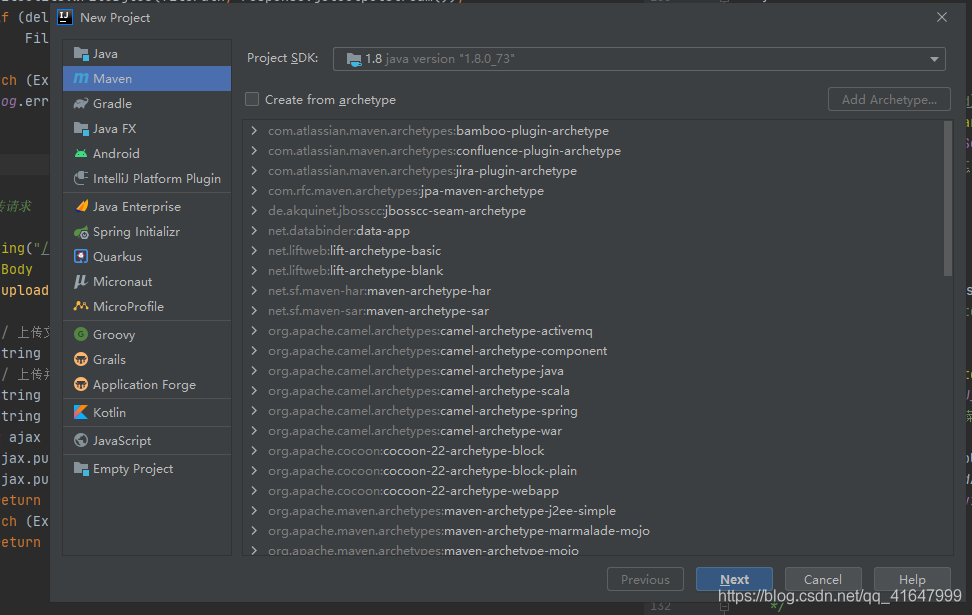Viewport: 972px width, 615px height.
Task: Click the Android robot icon
Action: [81, 153]
